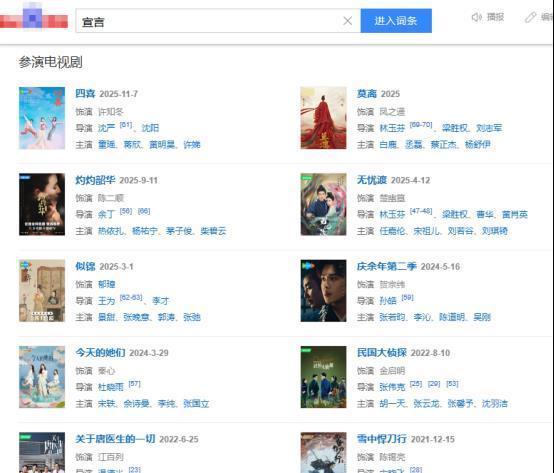Image resolution: width=554 pixels, height=473 pixels.
Task: Open the 庆余年第二季 poster thumbnail
Action: pyautogui.click(x=323, y=291)
